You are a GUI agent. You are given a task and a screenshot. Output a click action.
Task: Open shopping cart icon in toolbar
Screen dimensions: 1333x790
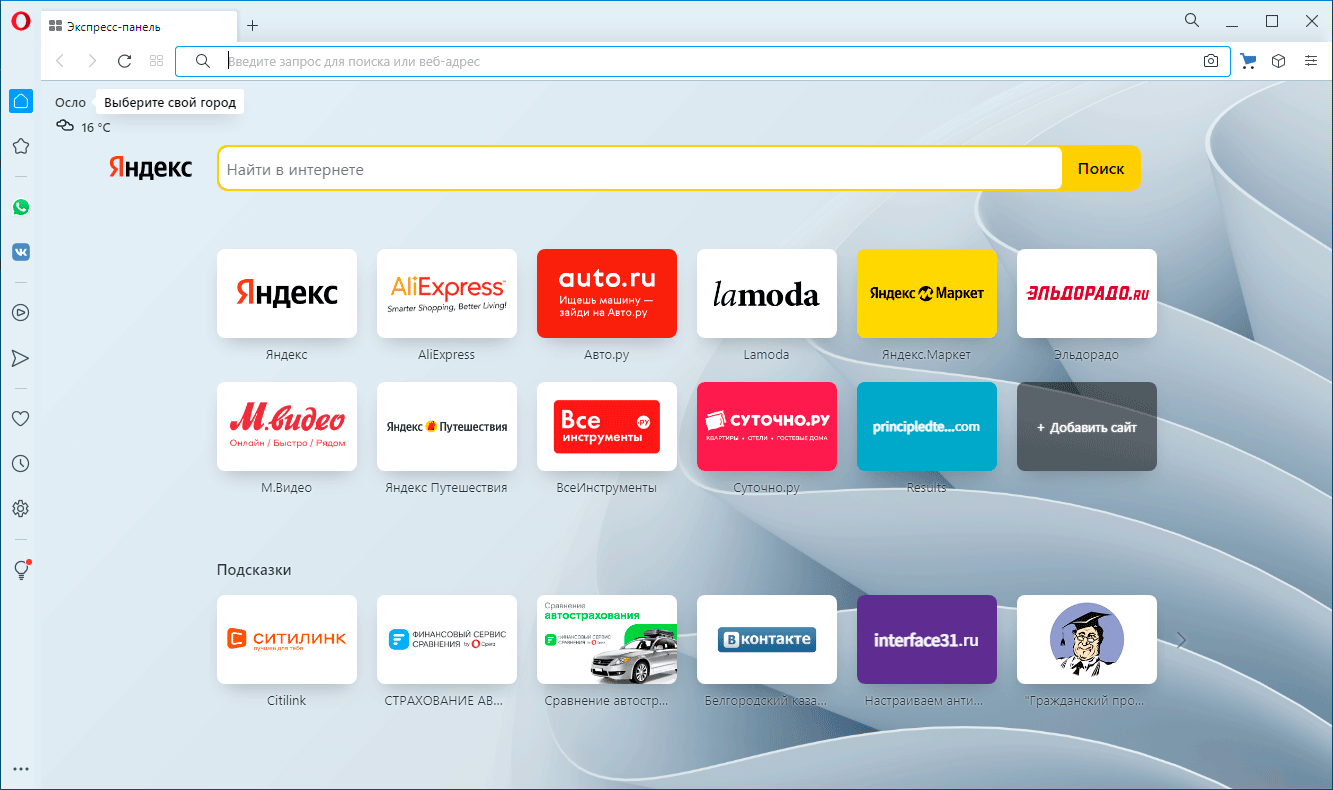coord(1248,61)
